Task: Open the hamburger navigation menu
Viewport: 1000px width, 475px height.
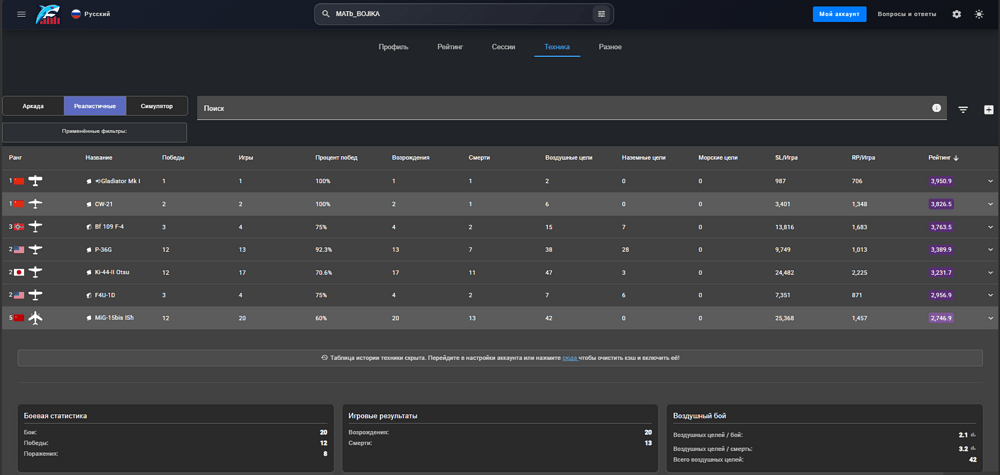Action: click(21, 14)
